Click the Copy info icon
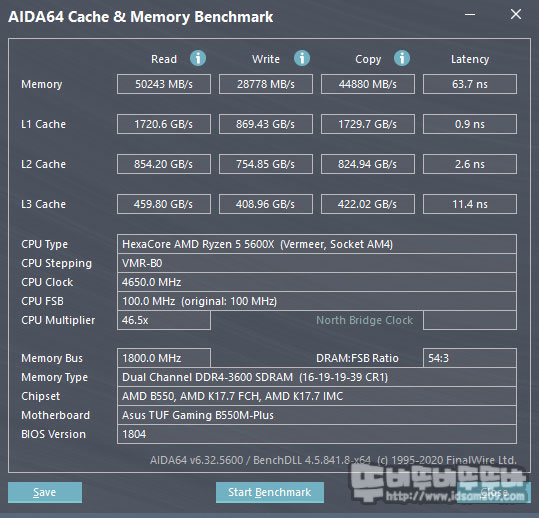539x518 pixels. [402, 58]
